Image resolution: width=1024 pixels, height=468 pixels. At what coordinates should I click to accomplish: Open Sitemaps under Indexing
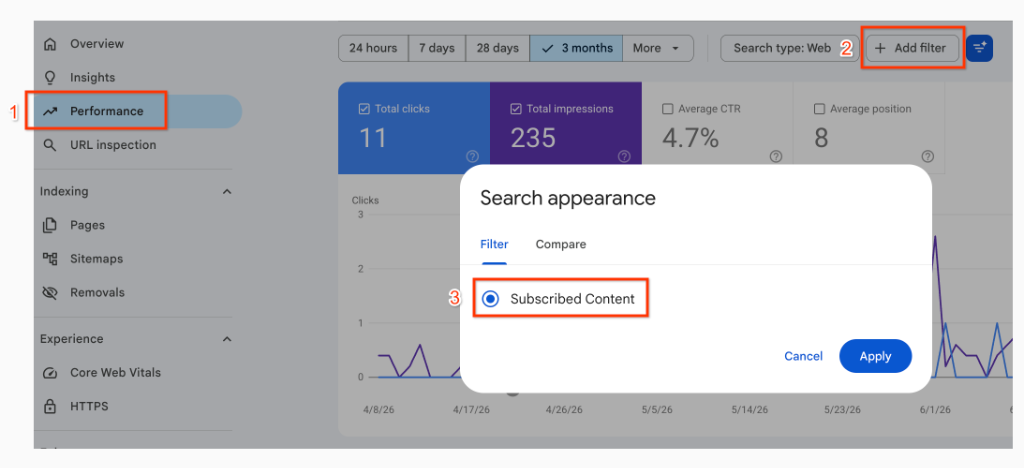point(97,259)
